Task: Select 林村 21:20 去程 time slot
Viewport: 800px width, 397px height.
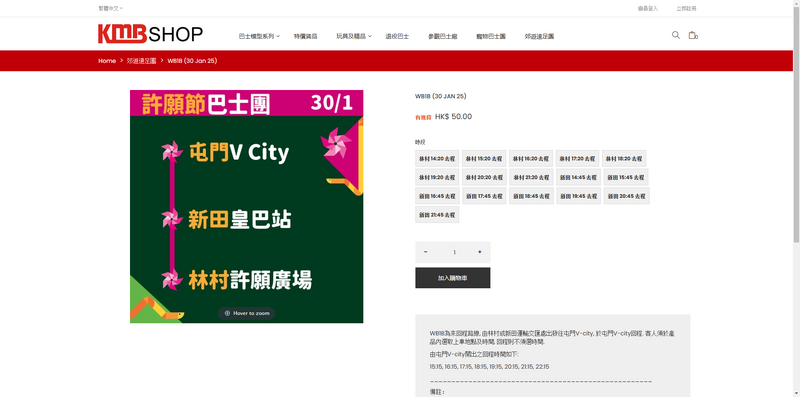Action: pyautogui.click(x=531, y=177)
